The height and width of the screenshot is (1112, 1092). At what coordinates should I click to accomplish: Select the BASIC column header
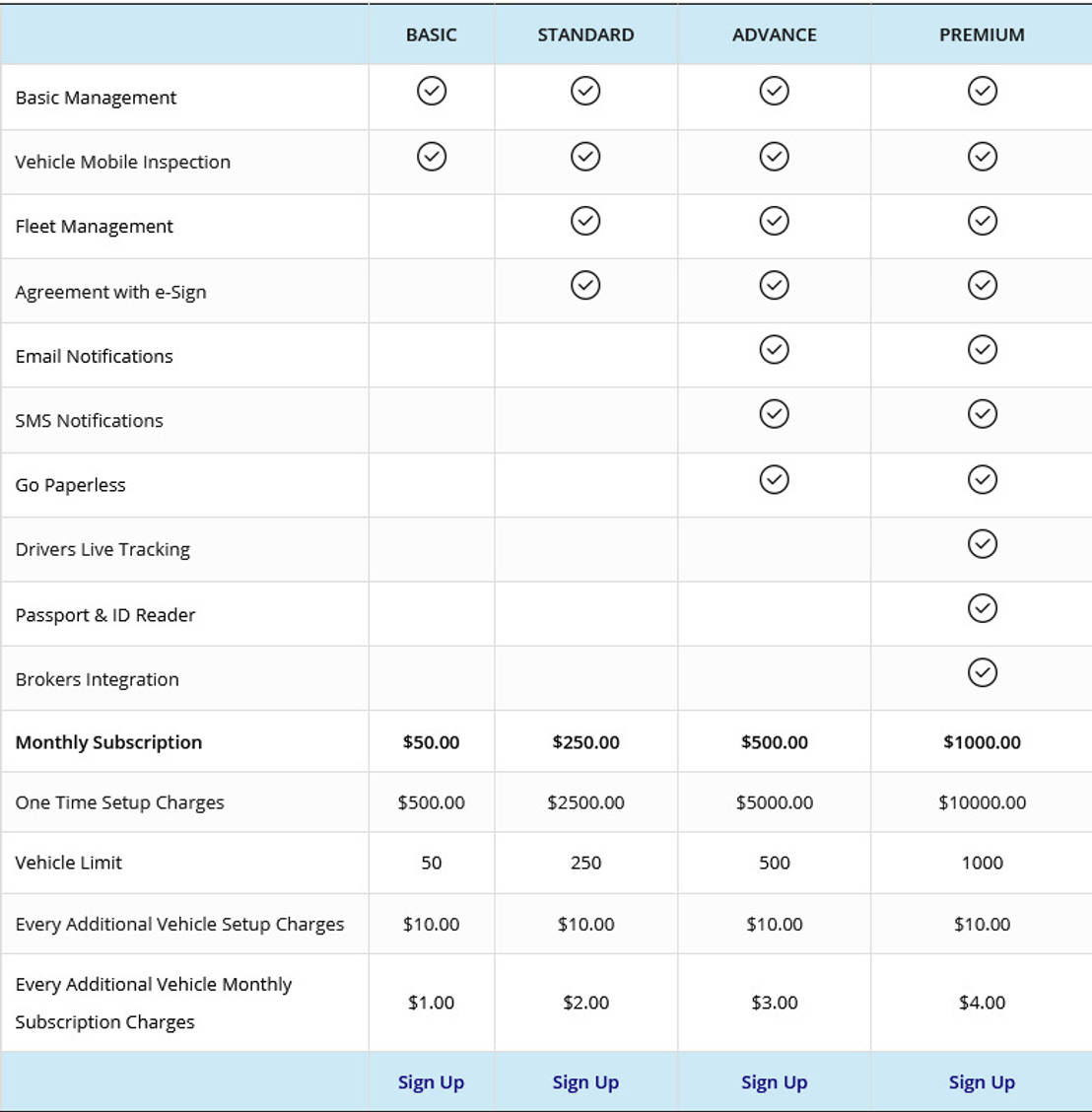point(431,35)
